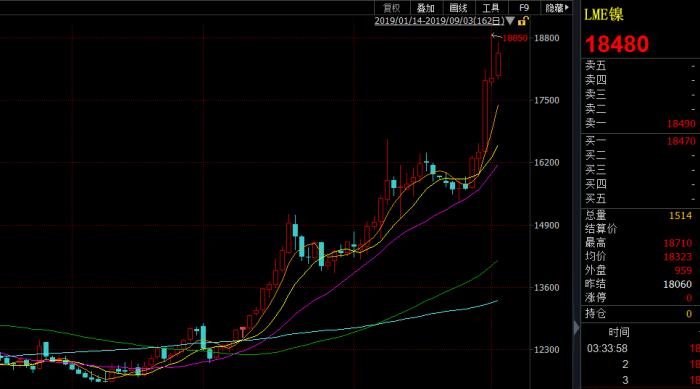Click the F9 button
This screenshot has height=389, width=700.
tap(524, 8)
